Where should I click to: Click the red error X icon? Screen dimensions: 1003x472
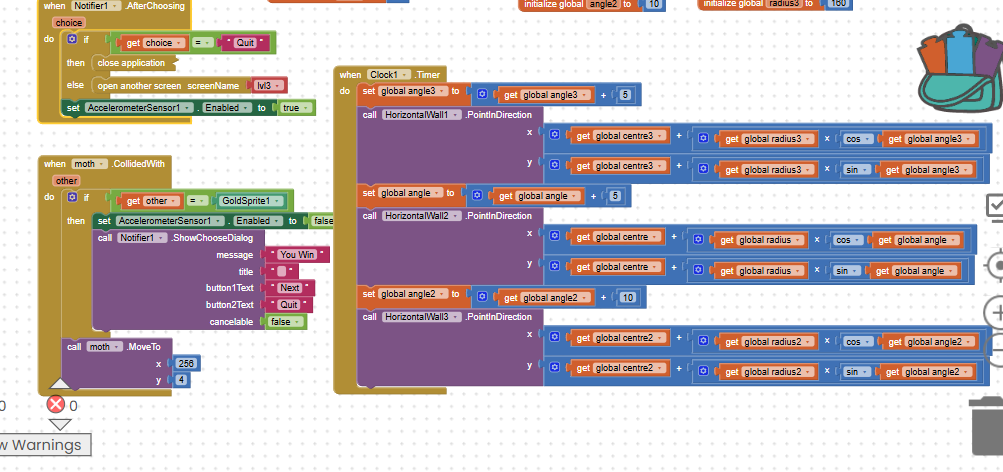tap(56, 405)
